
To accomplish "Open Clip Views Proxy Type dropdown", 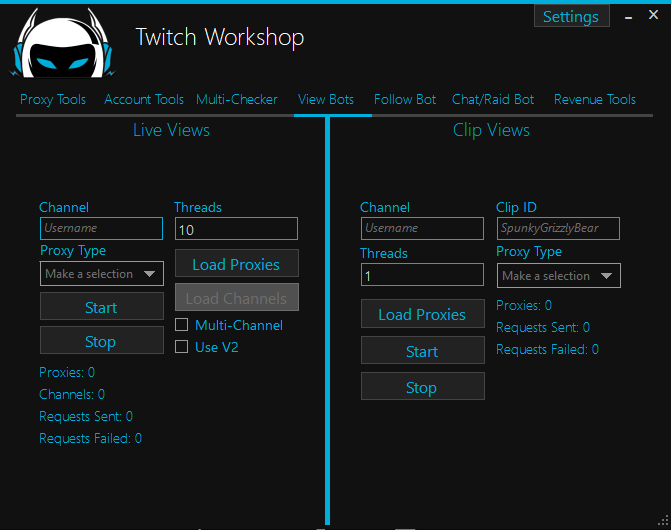I will (x=558, y=276).
